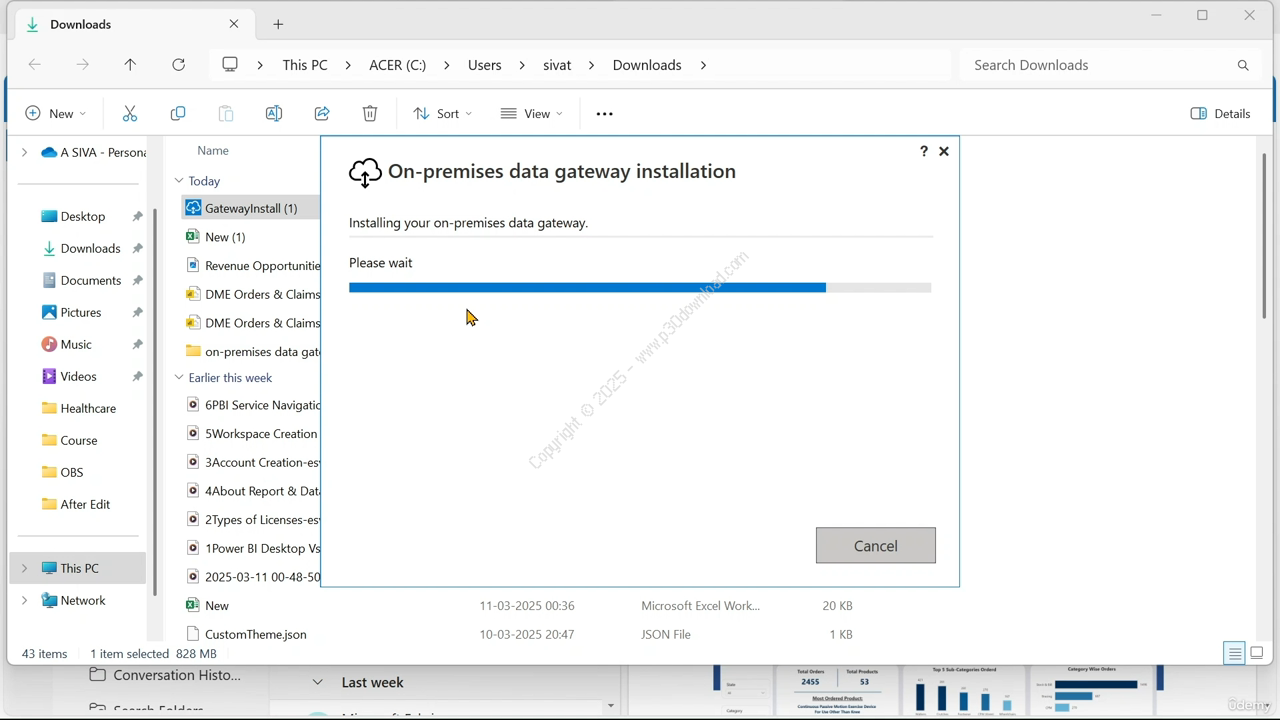Click the chevron after Downloads in address bar
This screenshot has width=1280, height=720.
tap(703, 65)
